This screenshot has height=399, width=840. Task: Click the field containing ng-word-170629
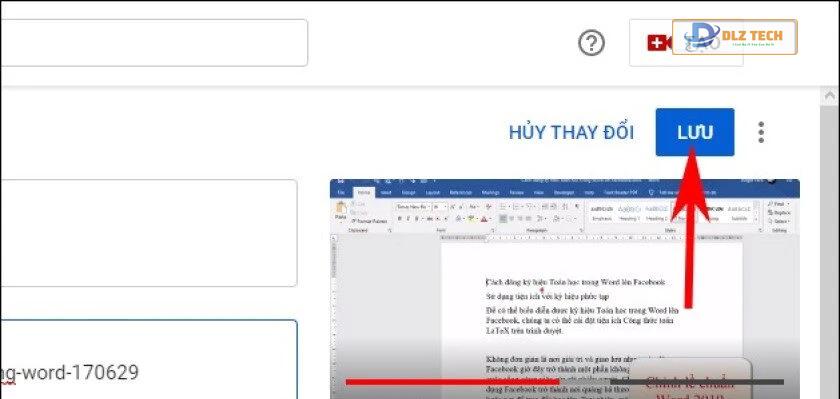click(148, 360)
